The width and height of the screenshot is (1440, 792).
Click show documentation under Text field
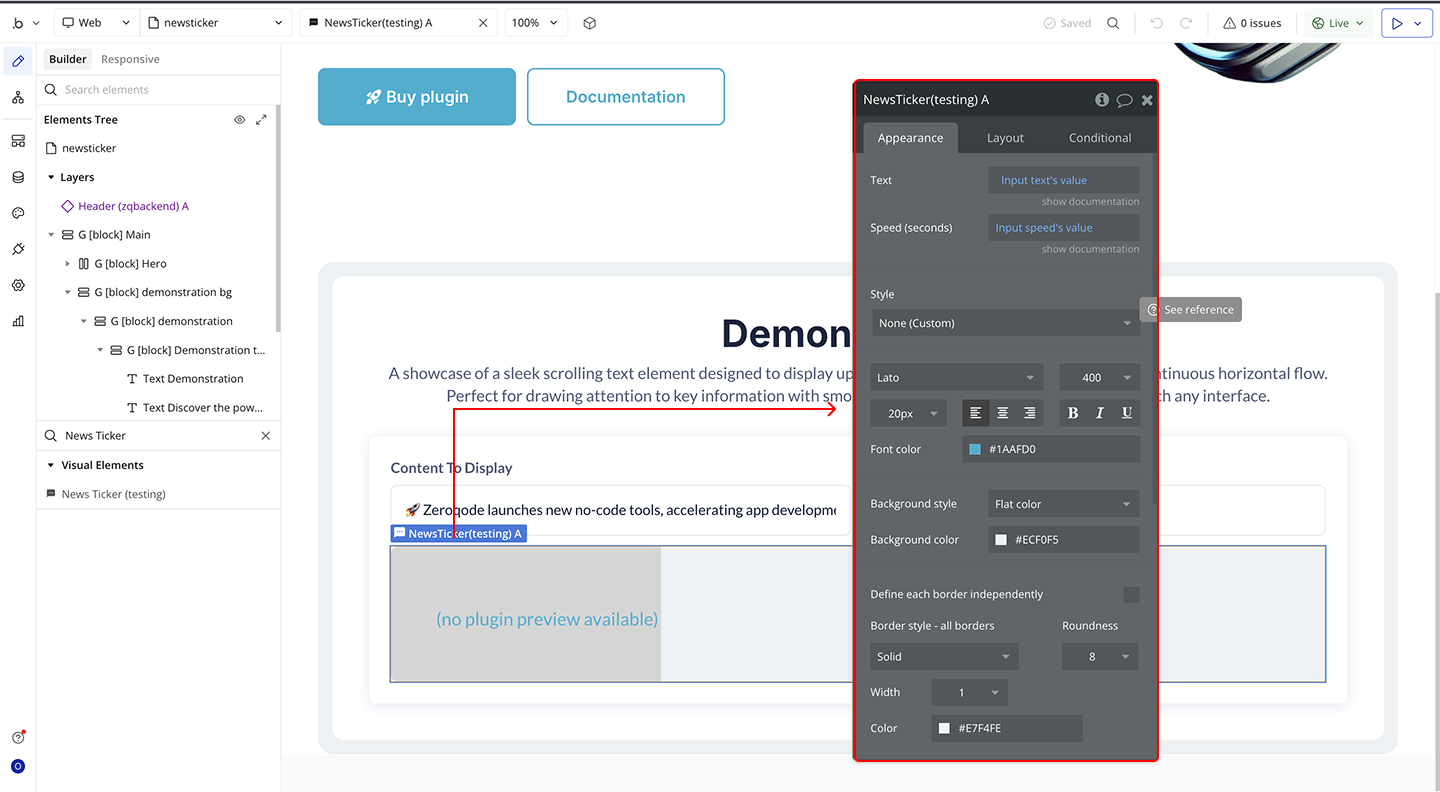[1090, 202]
